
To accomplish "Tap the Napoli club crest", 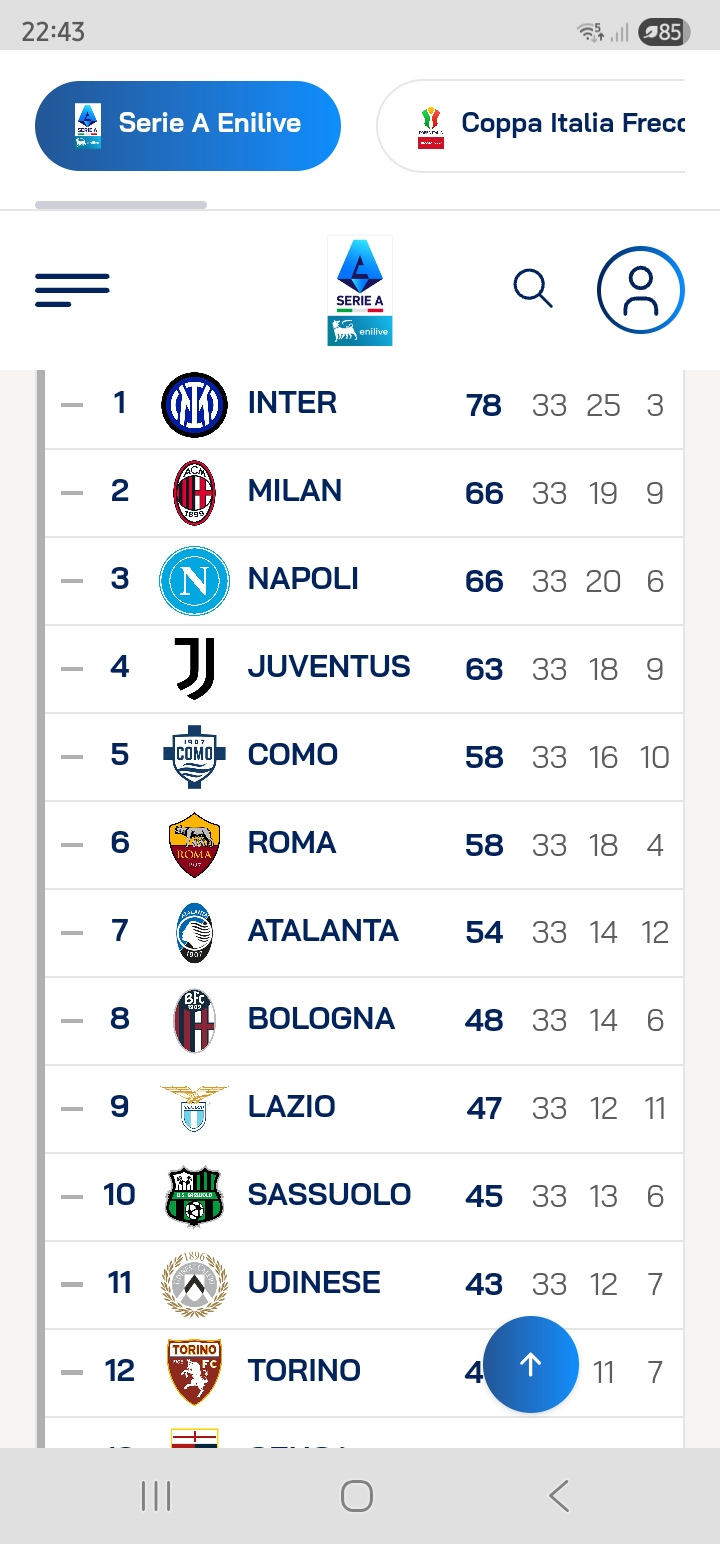I will click(194, 581).
